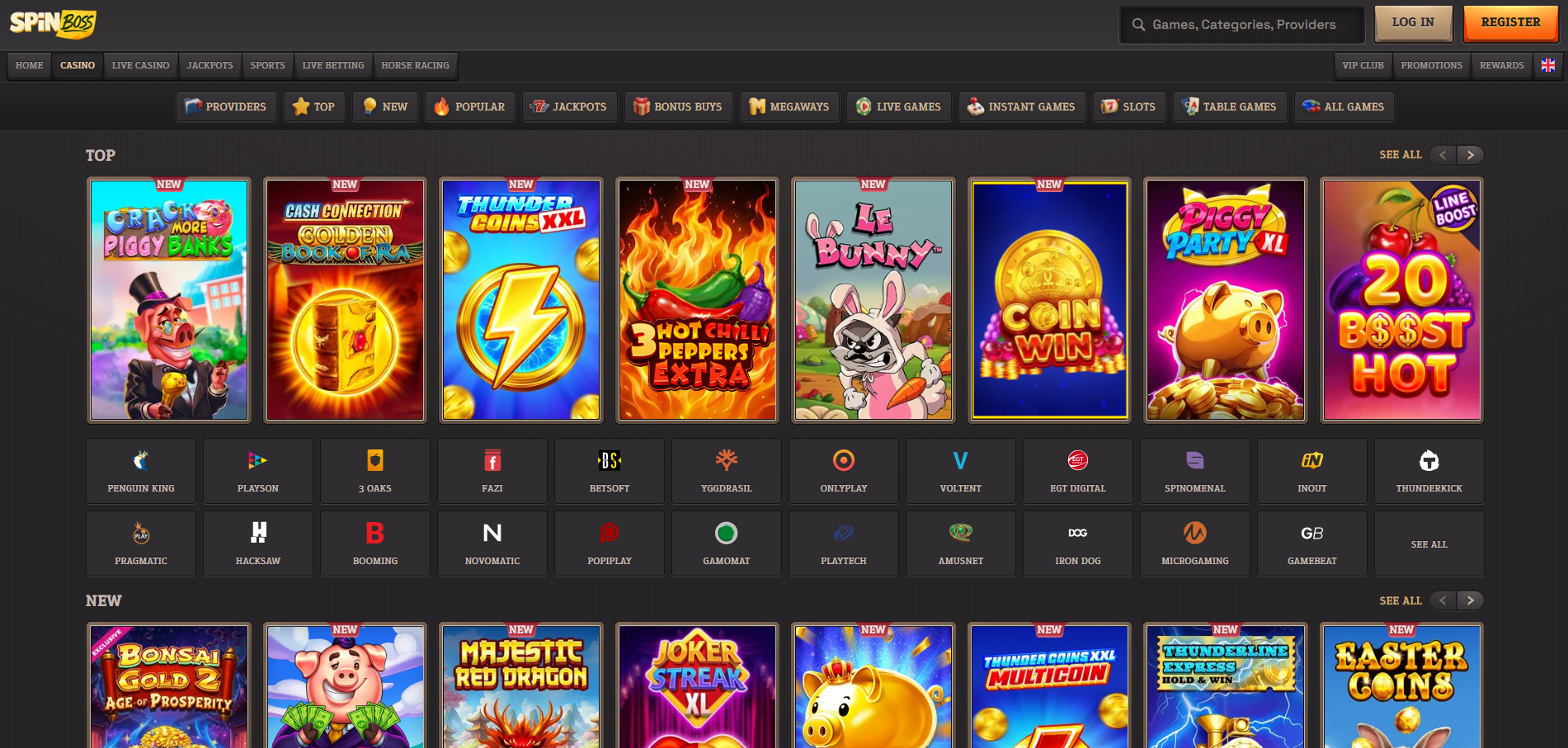Filter games by Megaways
The width and height of the screenshot is (1568, 748).
click(789, 106)
